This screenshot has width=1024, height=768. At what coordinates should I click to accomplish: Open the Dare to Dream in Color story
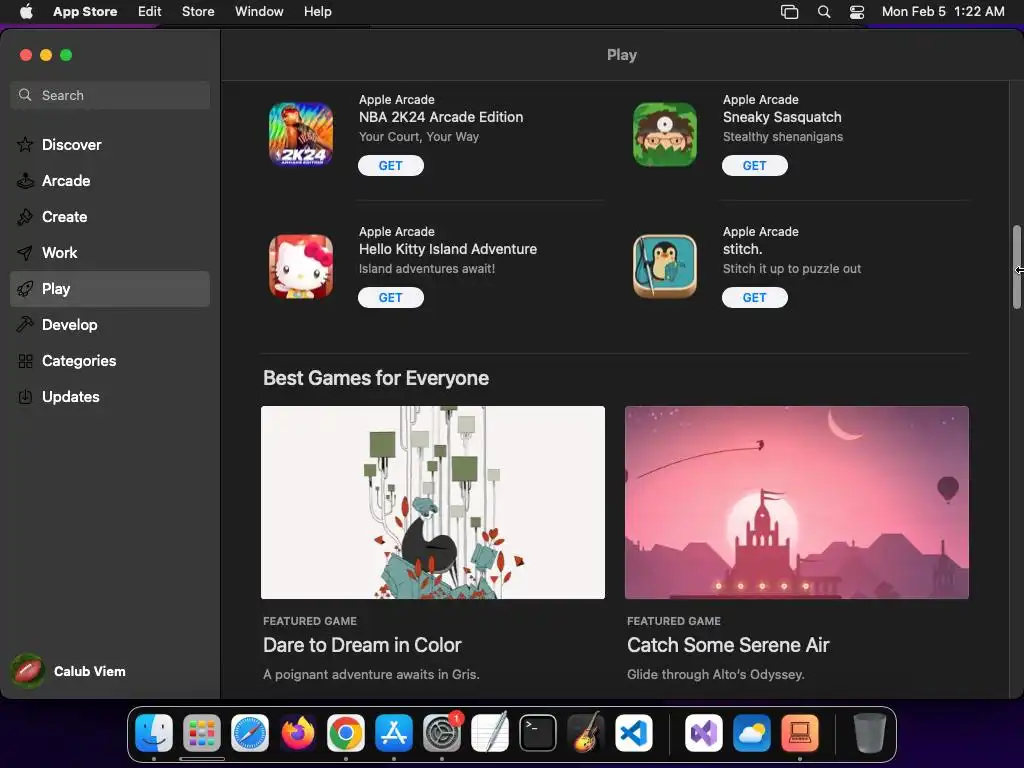pyautogui.click(x=362, y=645)
